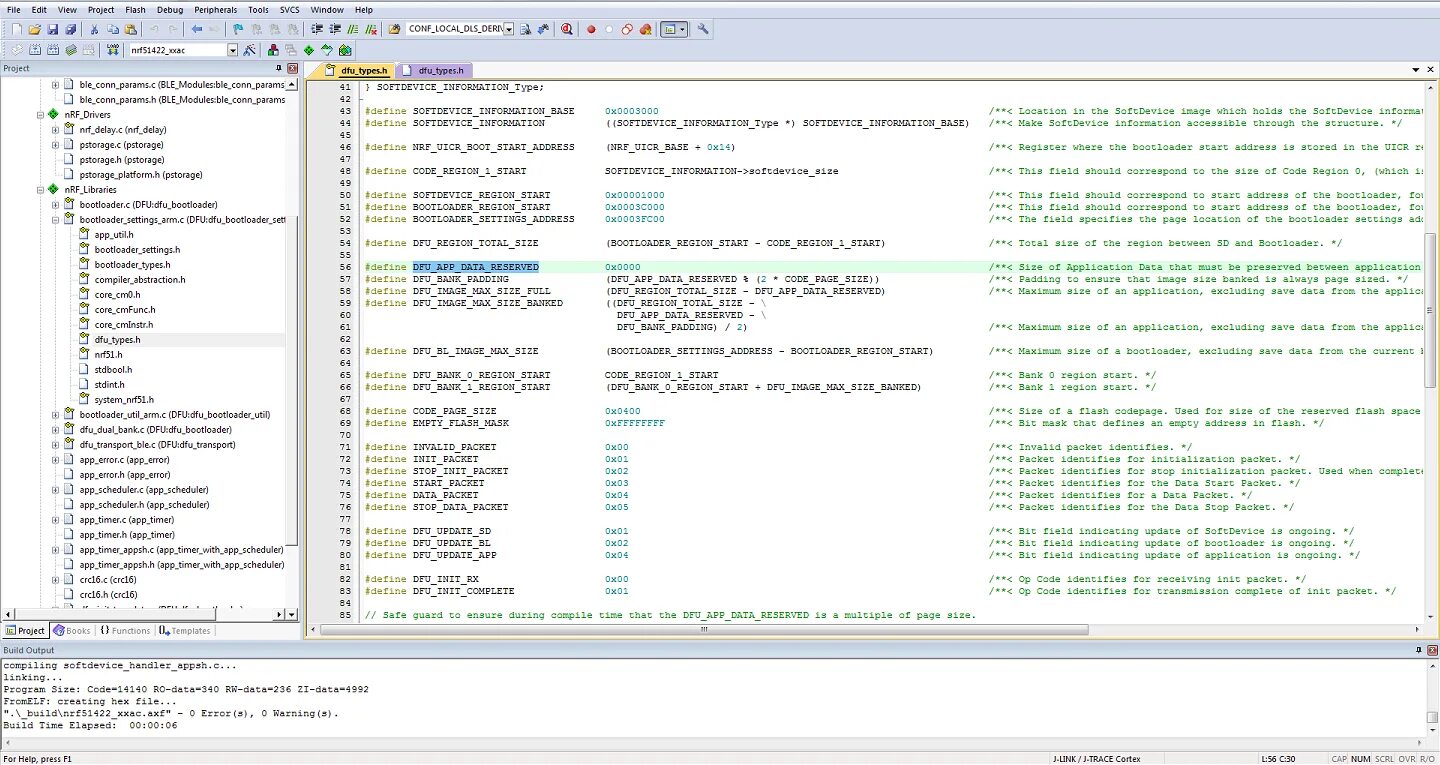The image size is (1440, 765).
Task: Click the 0 Error(s), 0 Warning(s) build line
Action: [x=170, y=713]
